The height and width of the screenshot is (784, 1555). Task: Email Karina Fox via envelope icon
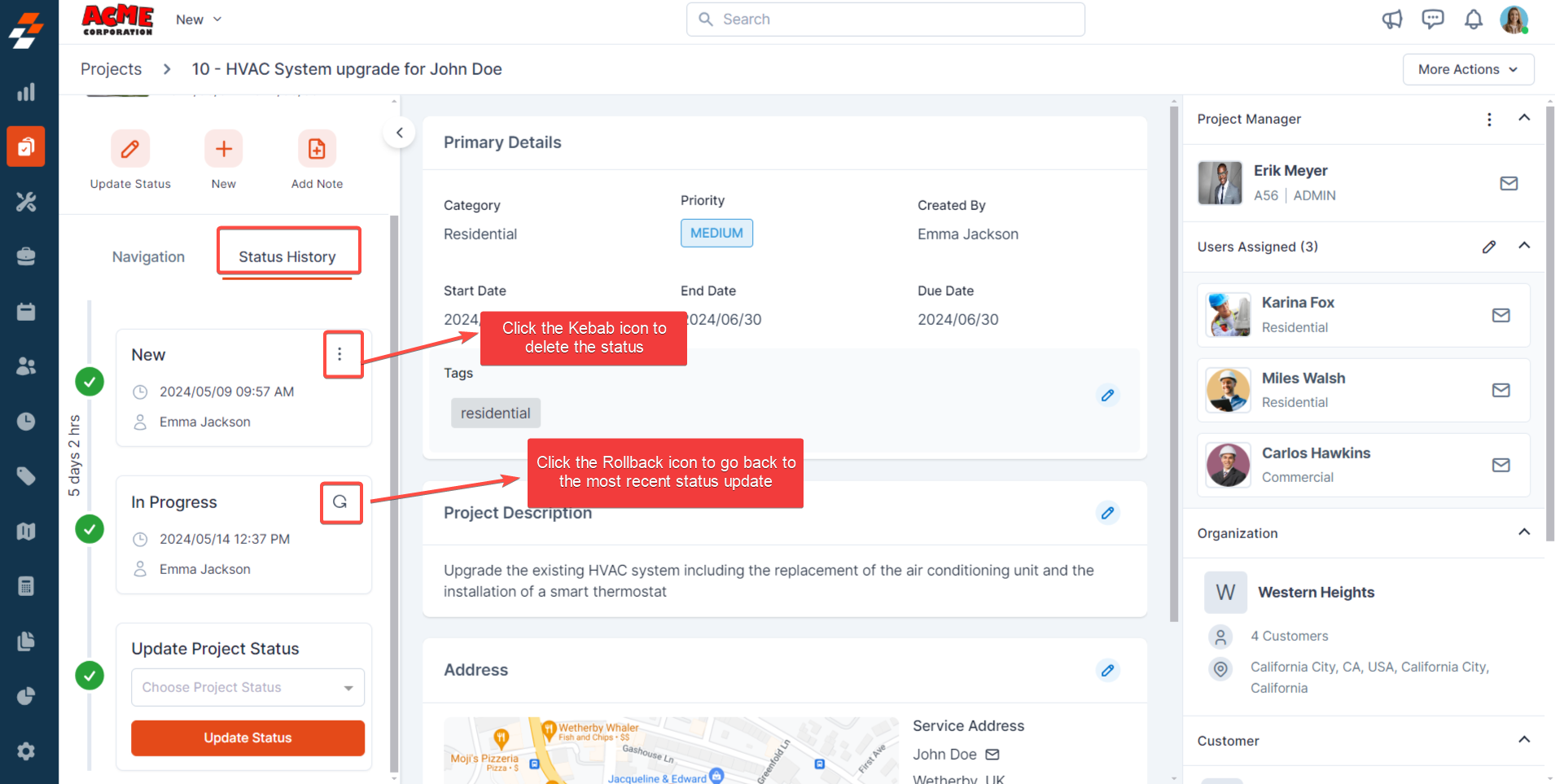coord(1500,315)
